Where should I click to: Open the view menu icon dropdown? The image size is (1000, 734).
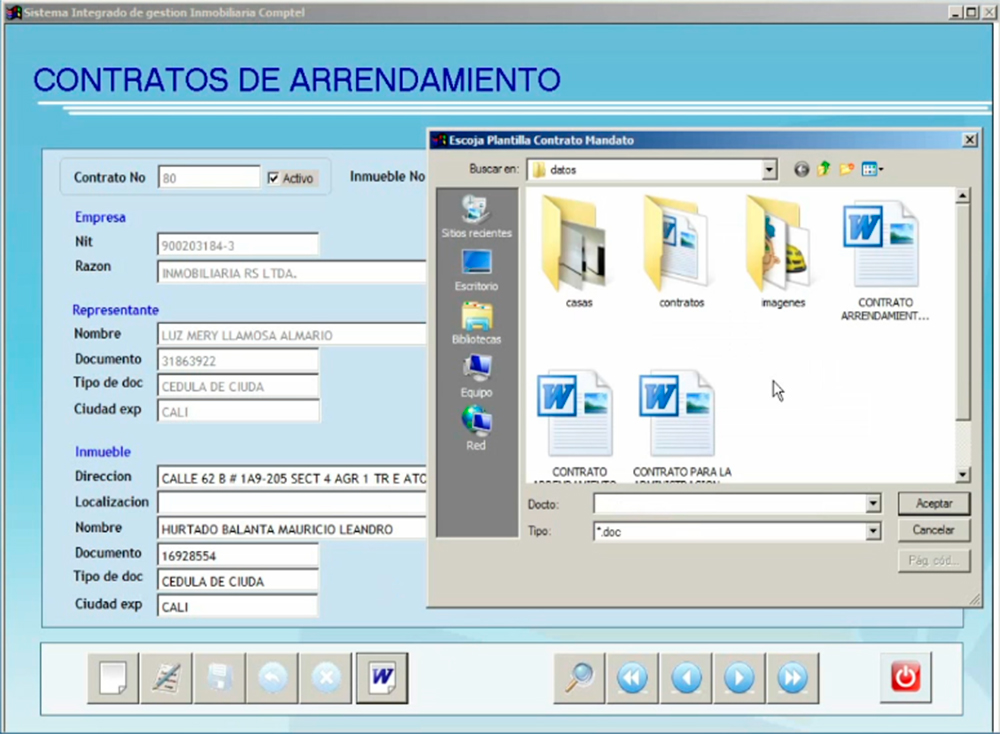[x=872, y=170]
